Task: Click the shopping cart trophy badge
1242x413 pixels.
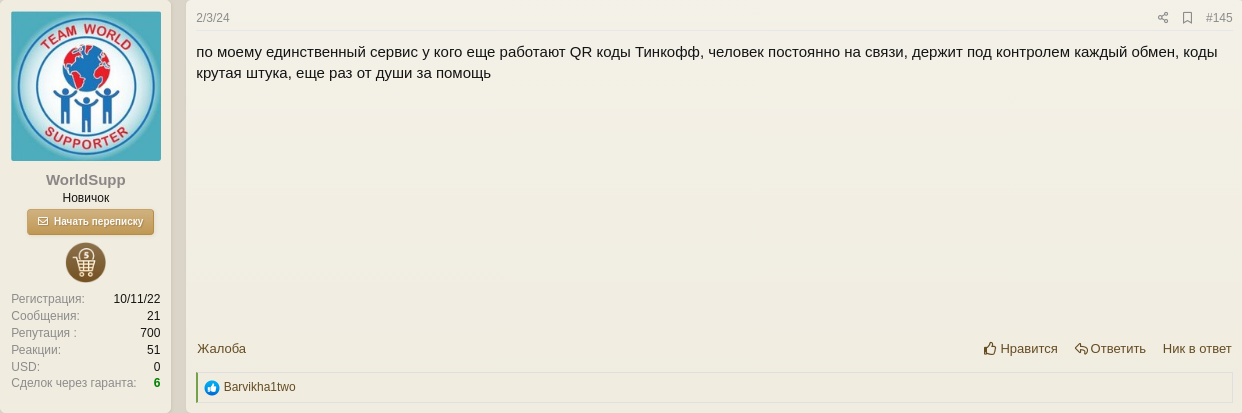Action: coord(86,263)
